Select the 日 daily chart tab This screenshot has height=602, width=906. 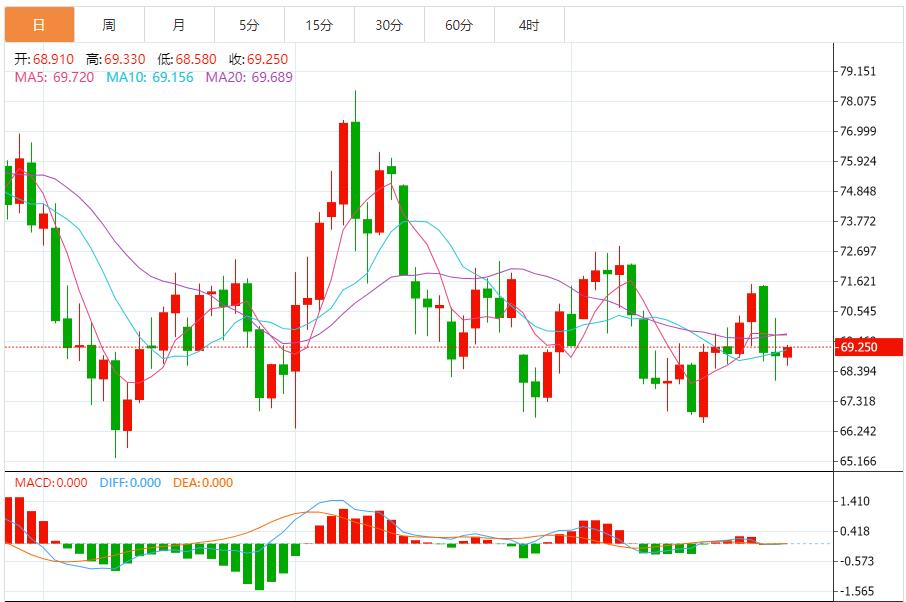(x=38, y=25)
